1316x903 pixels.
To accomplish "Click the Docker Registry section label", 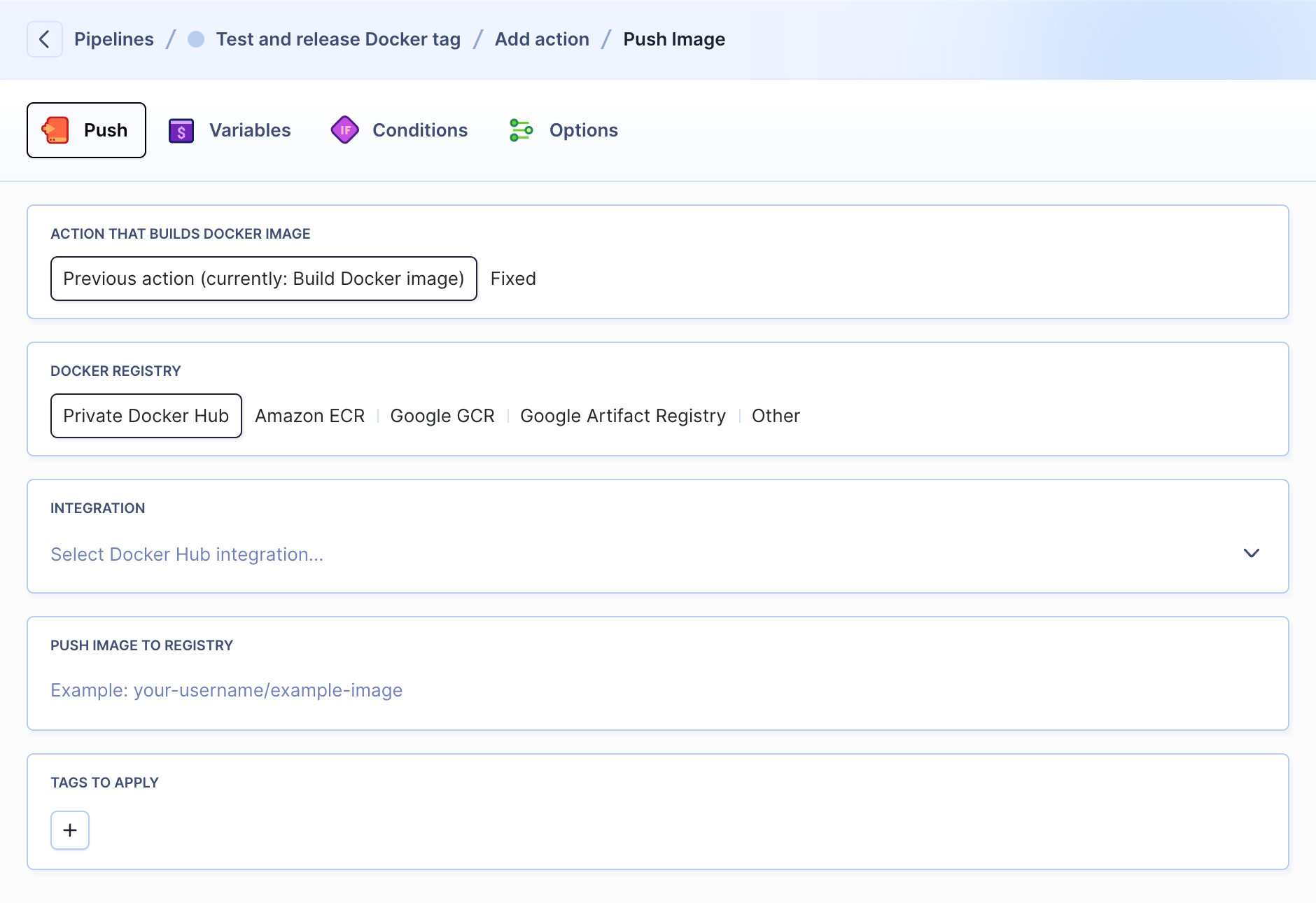I will 115,371.
